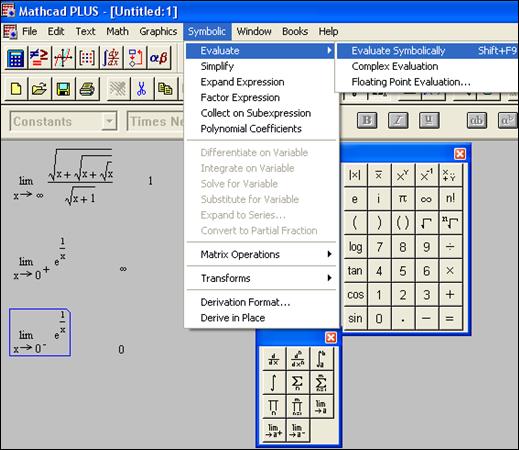This screenshot has height=450, width=519.
Task: Choose Evaluate Symbolically from submenu
Action: [x=428, y=51]
